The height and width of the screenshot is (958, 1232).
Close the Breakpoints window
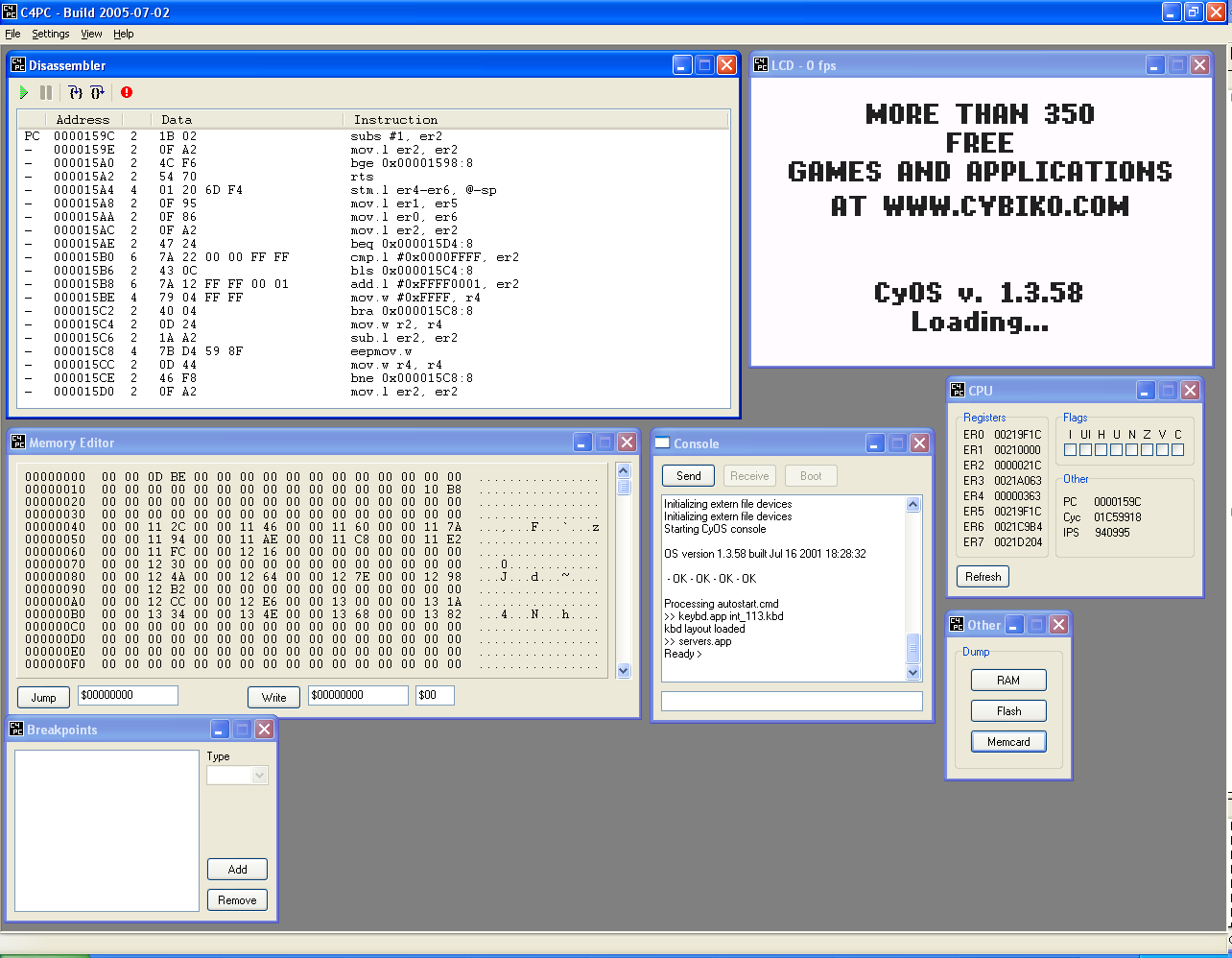point(265,729)
